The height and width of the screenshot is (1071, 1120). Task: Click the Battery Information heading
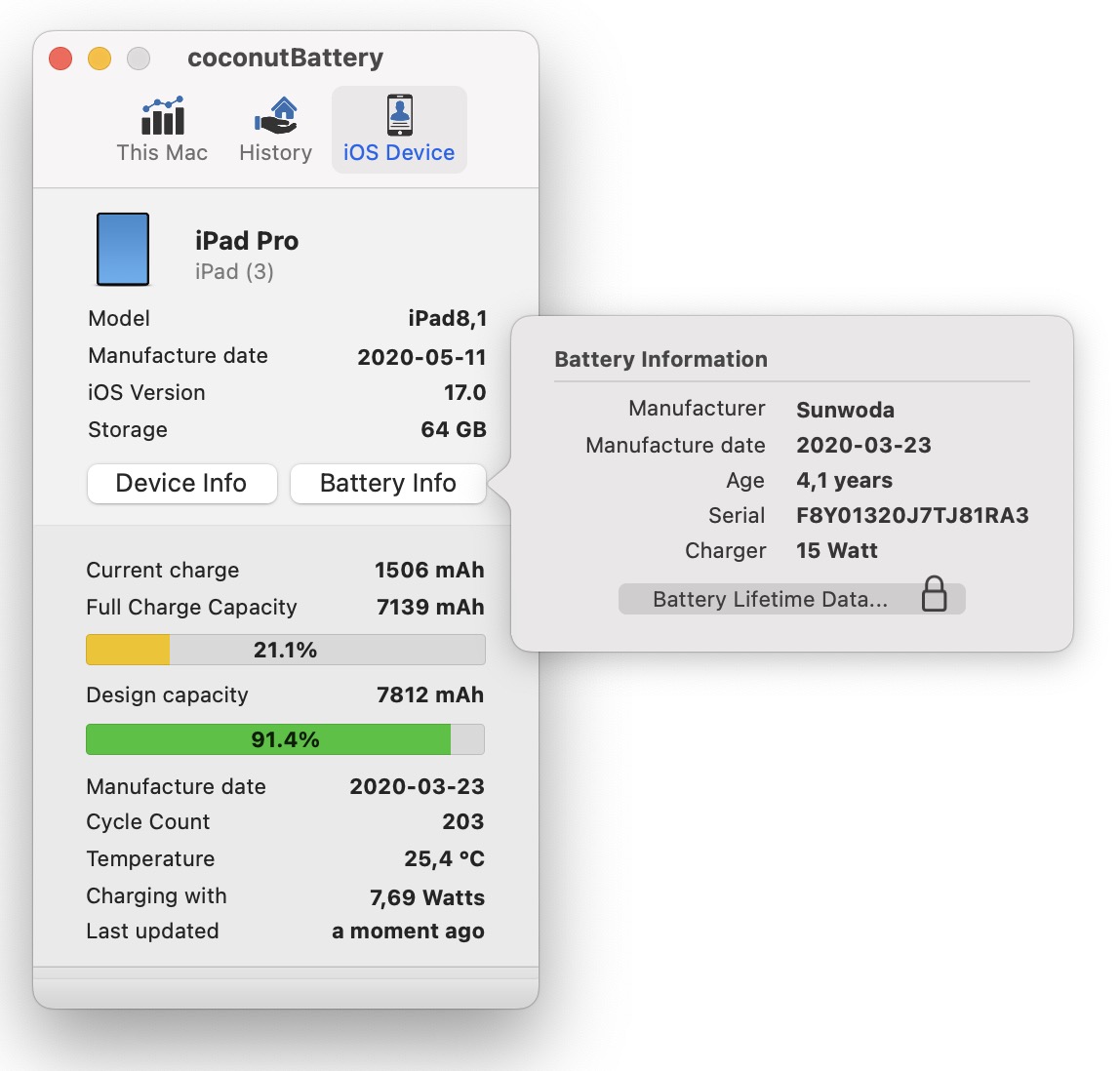click(x=661, y=359)
